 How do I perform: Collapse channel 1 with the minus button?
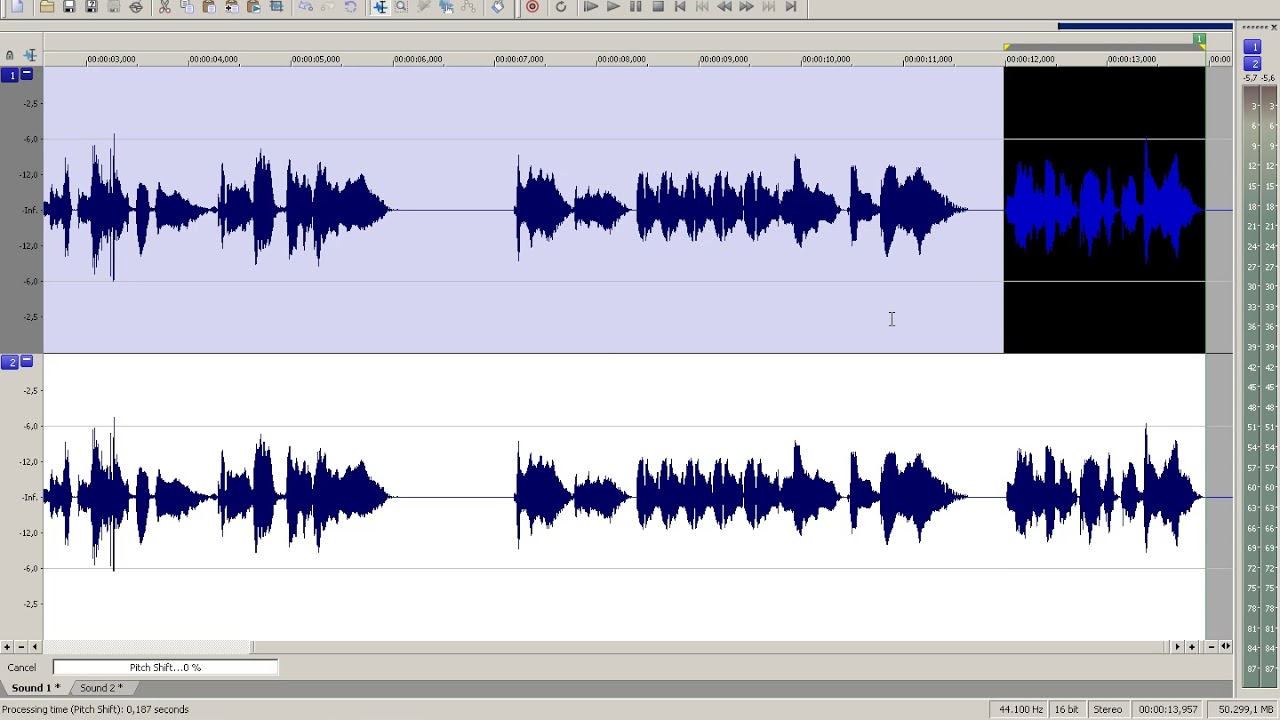click(27, 74)
